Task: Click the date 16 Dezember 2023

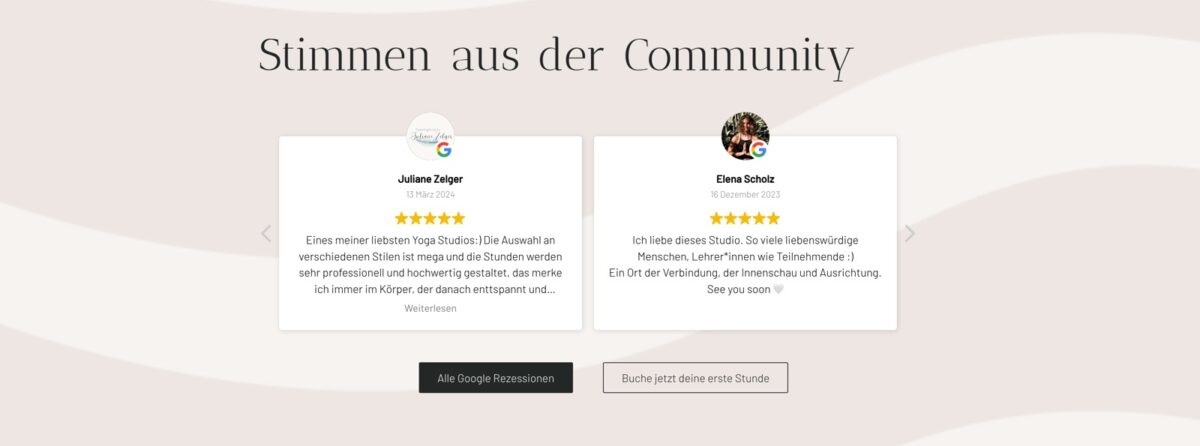Action: click(x=745, y=194)
